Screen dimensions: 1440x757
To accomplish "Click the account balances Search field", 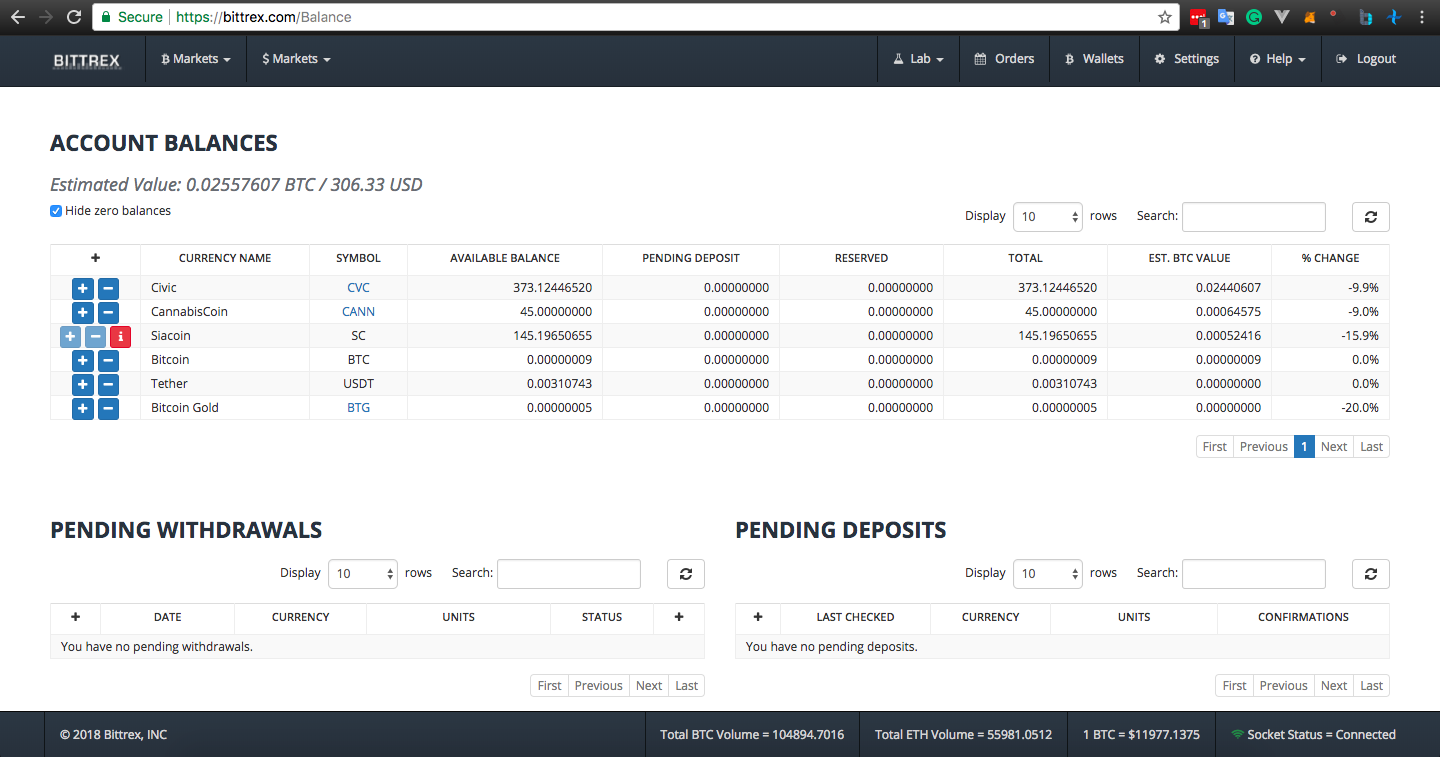I will 1254,216.
